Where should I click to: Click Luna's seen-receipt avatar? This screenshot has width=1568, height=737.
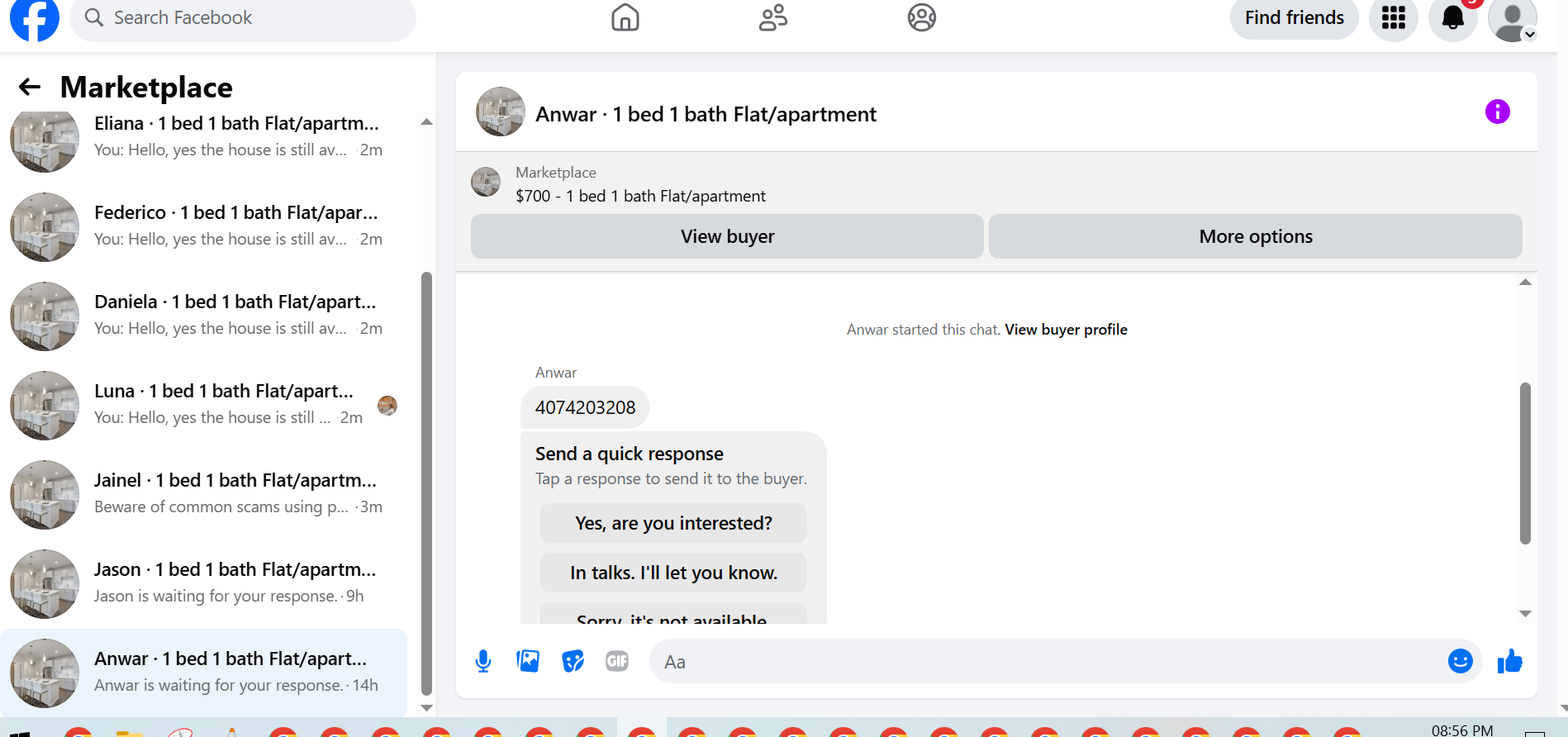click(387, 406)
